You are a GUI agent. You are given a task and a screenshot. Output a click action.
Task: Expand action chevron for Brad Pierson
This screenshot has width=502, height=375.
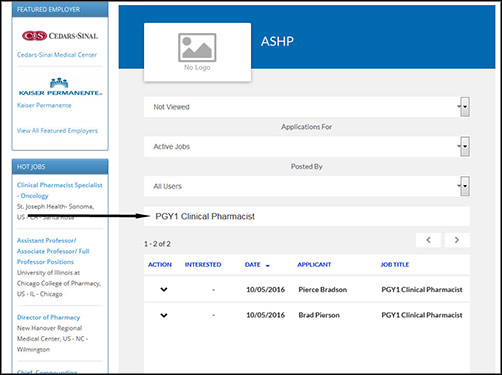pyautogui.click(x=164, y=315)
